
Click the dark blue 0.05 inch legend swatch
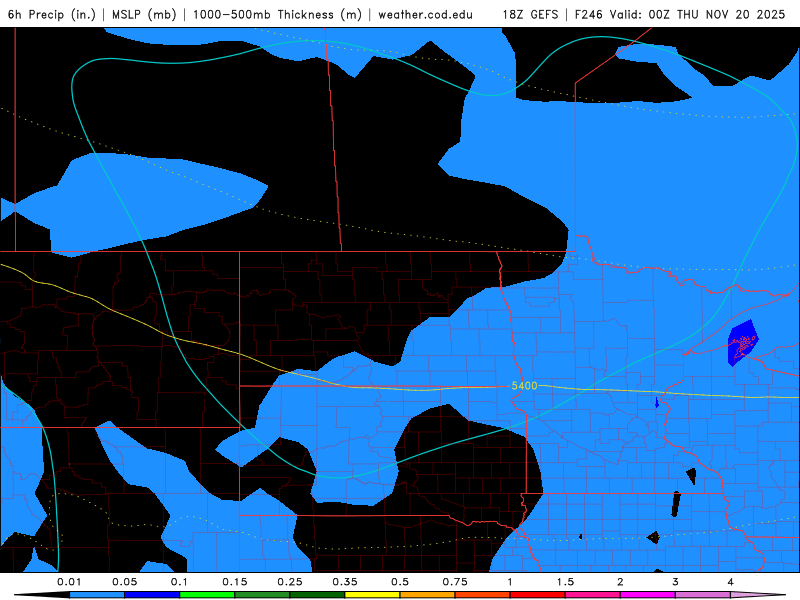152,595
